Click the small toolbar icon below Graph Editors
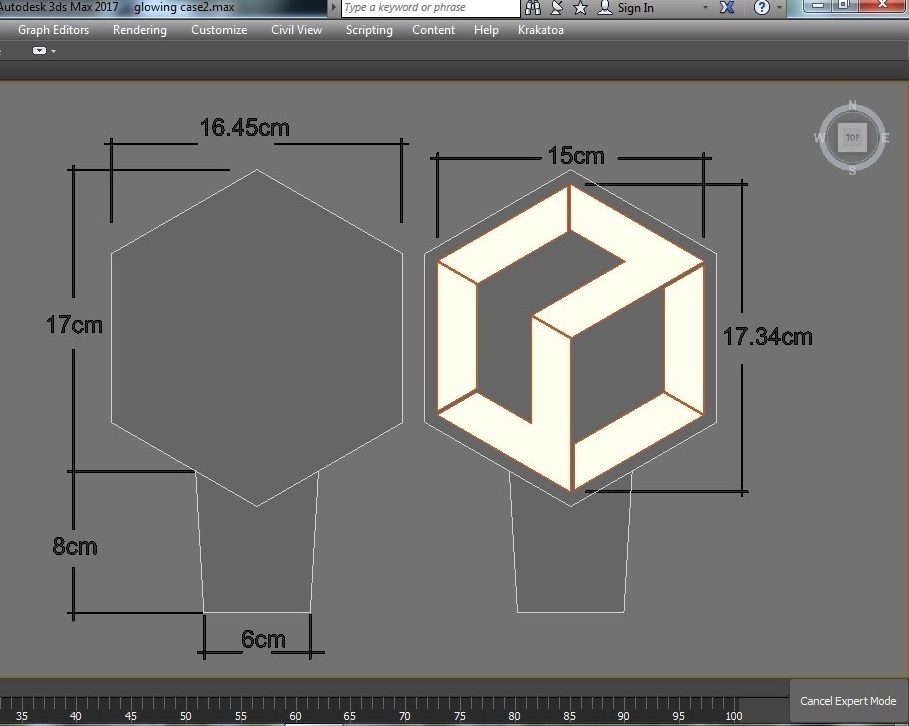The height and width of the screenshot is (726, 909). pyautogui.click(x=39, y=50)
